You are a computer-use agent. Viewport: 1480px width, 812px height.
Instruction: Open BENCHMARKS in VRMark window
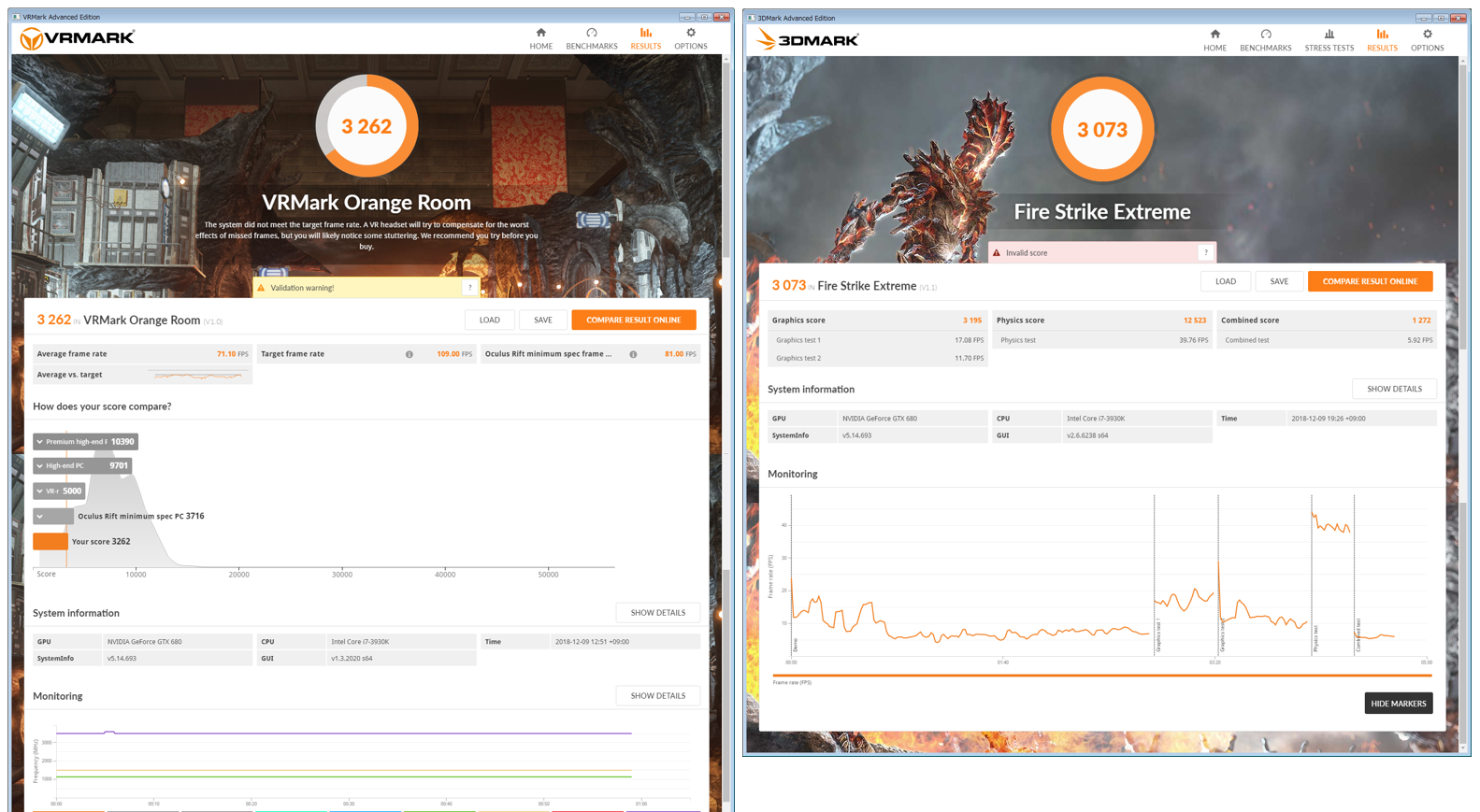coord(592,38)
